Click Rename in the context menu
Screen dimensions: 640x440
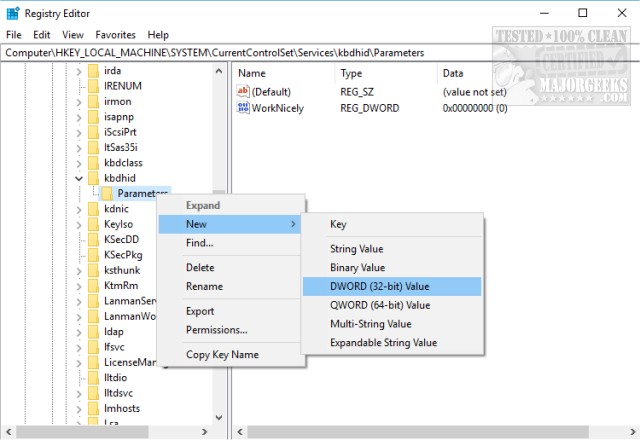[x=230, y=287]
